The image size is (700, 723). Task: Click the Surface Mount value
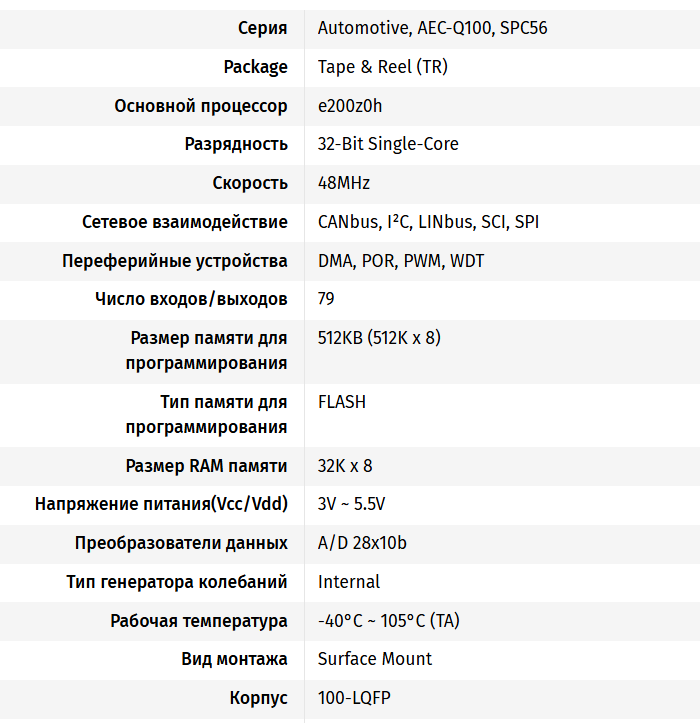point(374,659)
